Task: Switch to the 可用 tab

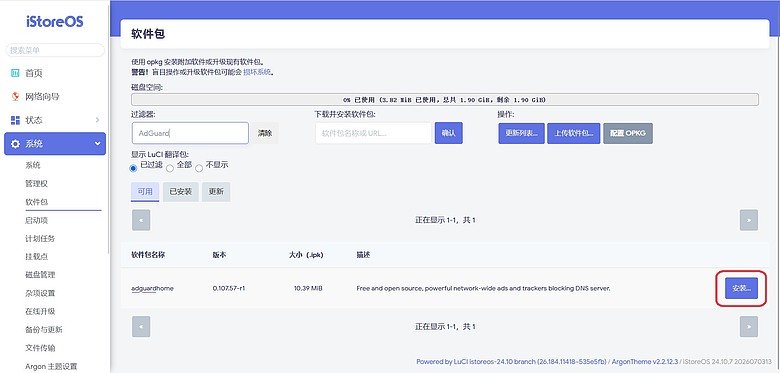Action: click(x=145, y=191)
